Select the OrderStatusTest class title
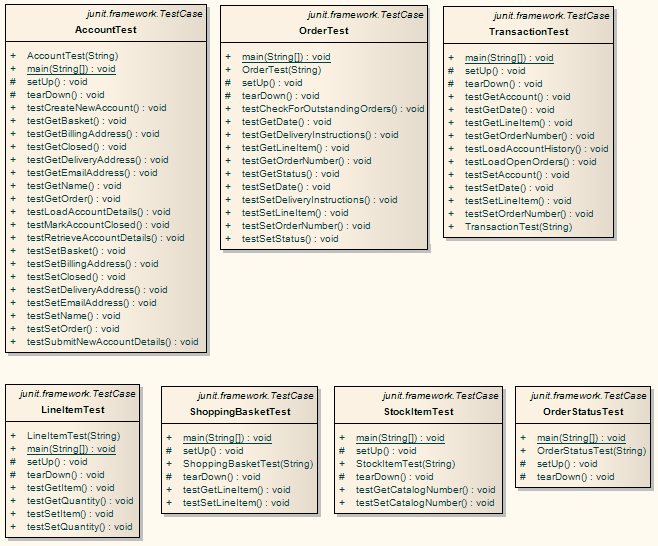 click(583, 412)
